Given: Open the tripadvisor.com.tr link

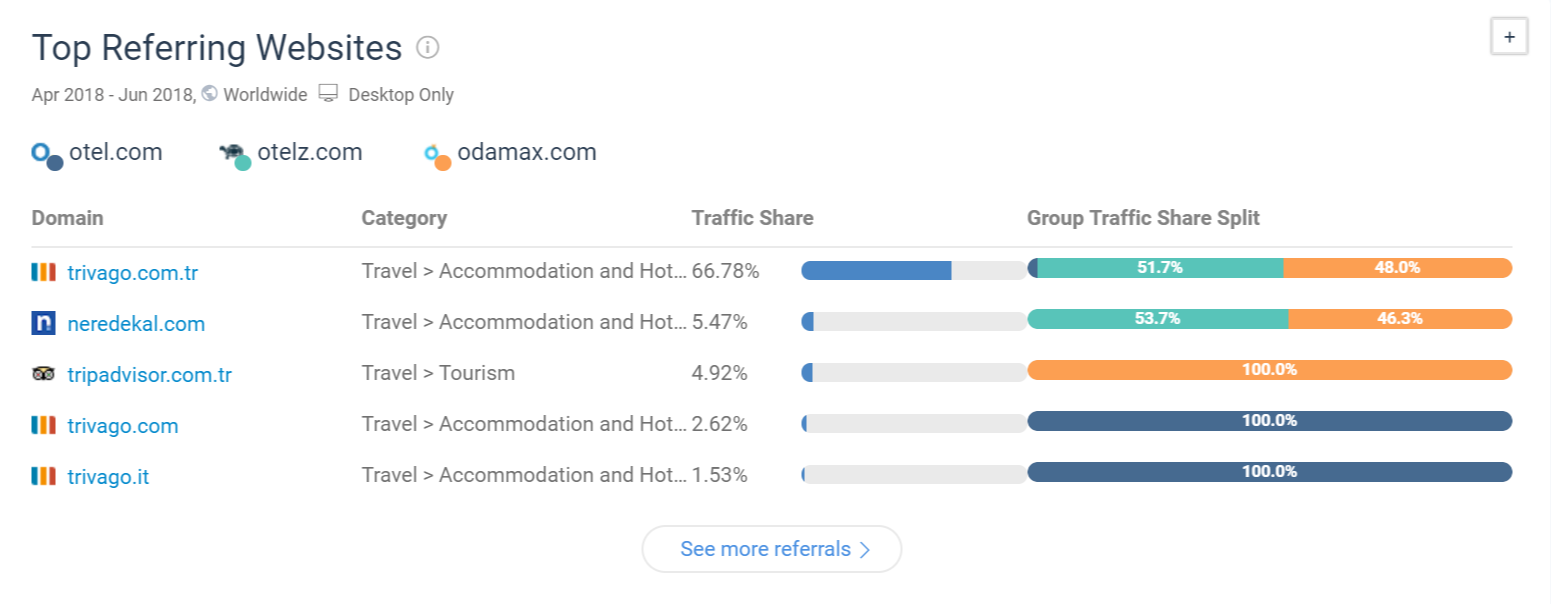Looking at the screenshot, I should click(x=149, y=374).
